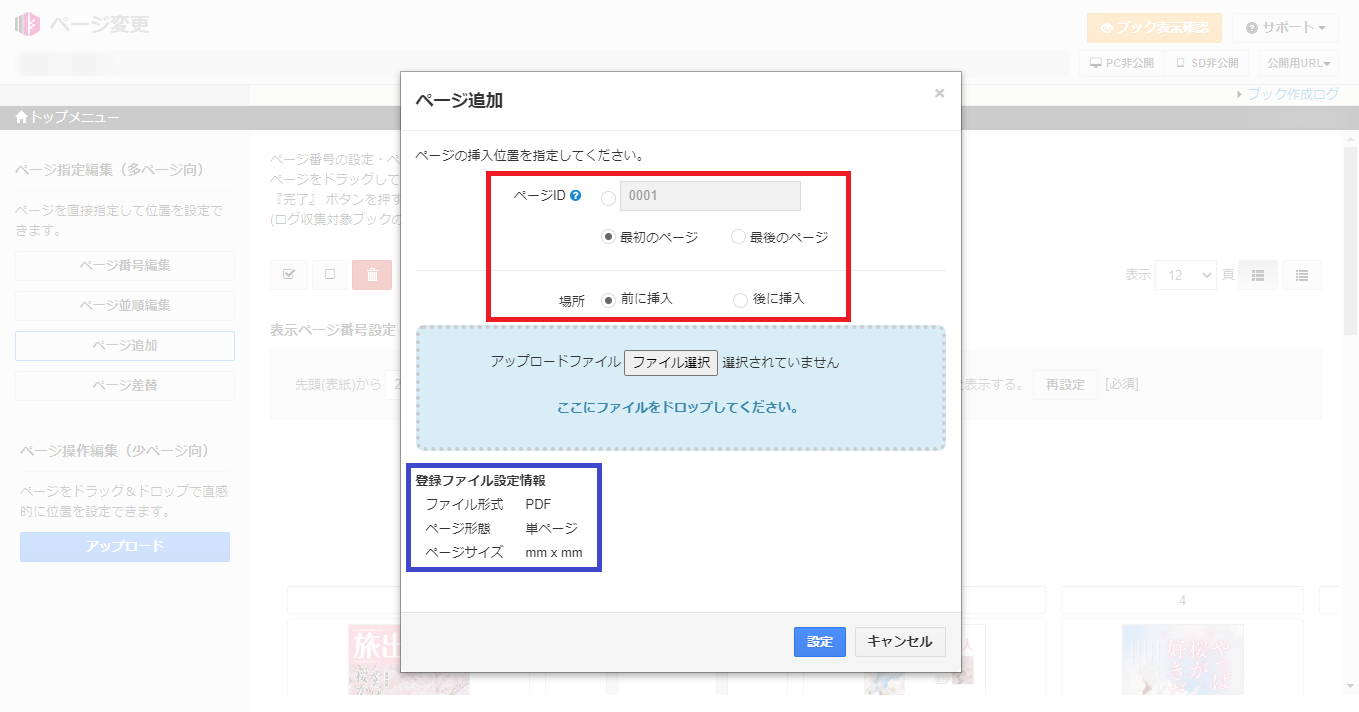Open the page count selector showing 12
Screen dimensions: 1359x712
(1186, 275)
